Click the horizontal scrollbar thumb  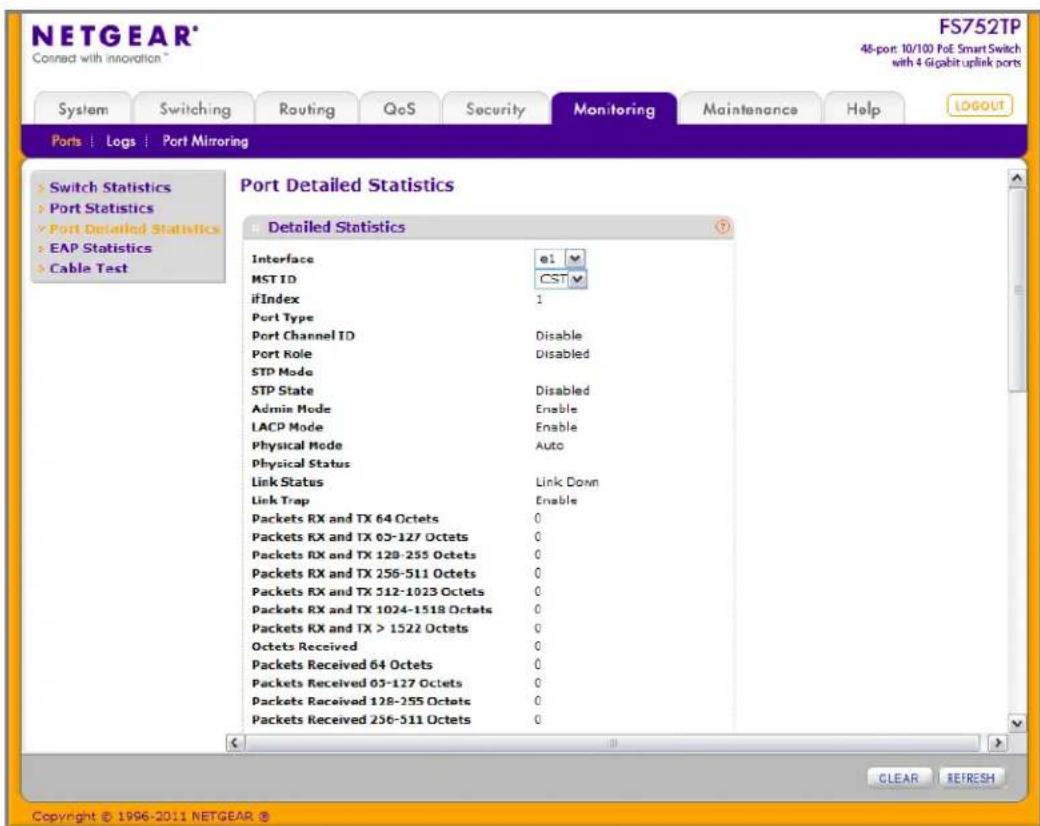point(612,742)
